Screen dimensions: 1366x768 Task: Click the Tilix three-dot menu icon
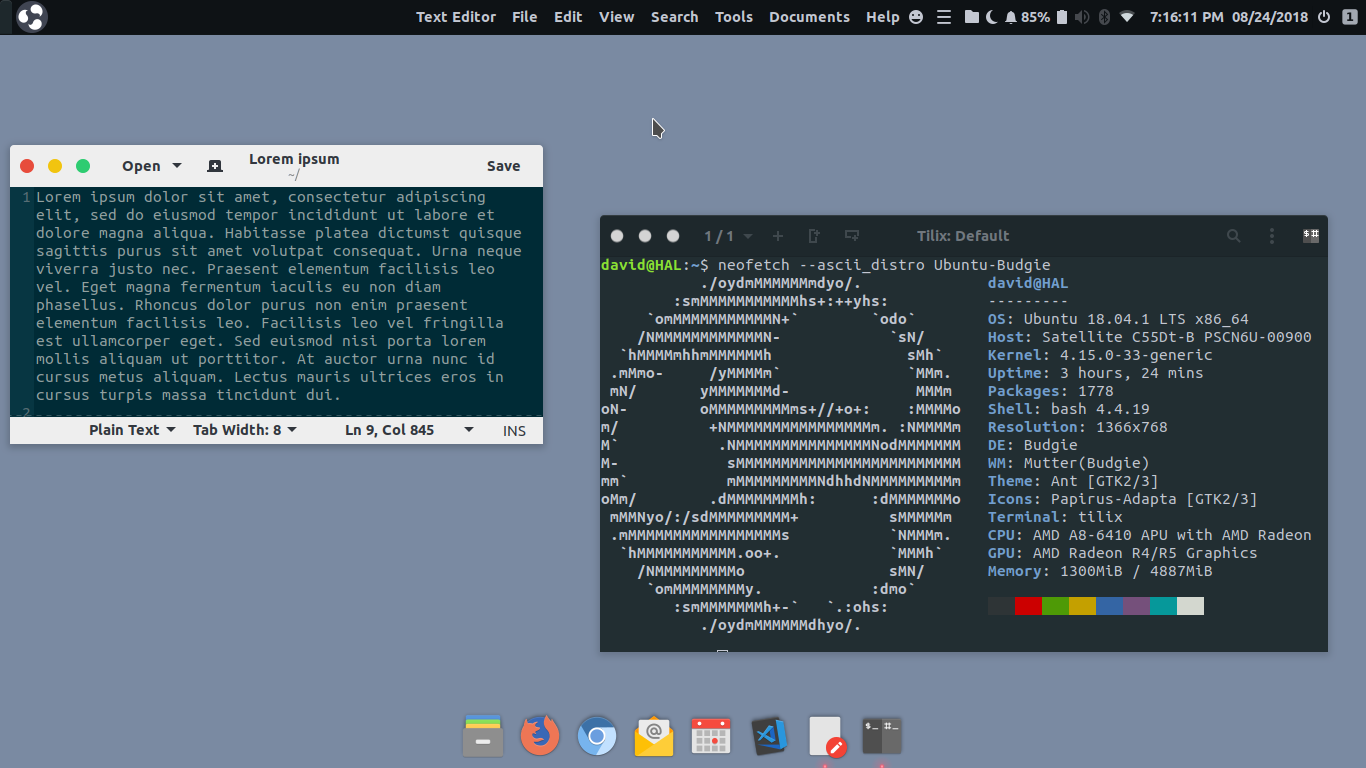coord(1272,236)
